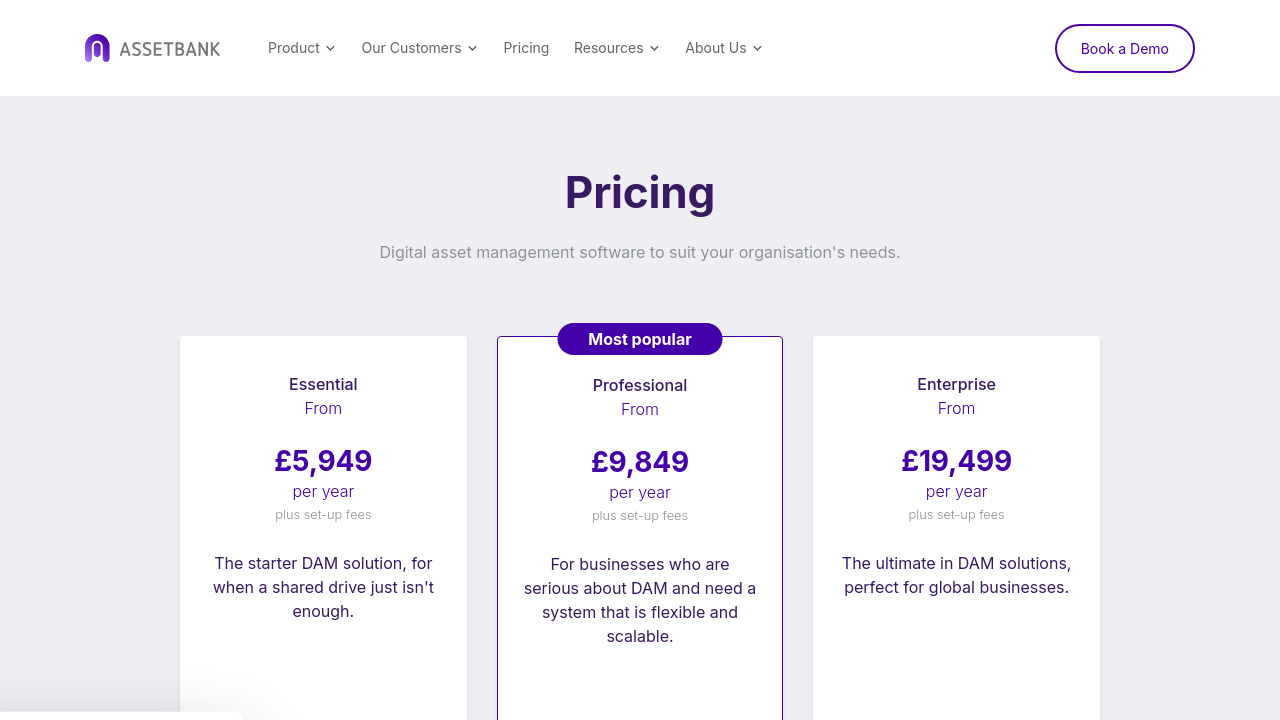Click the ASSETBANK wordmark text

[x=169, y=49]
